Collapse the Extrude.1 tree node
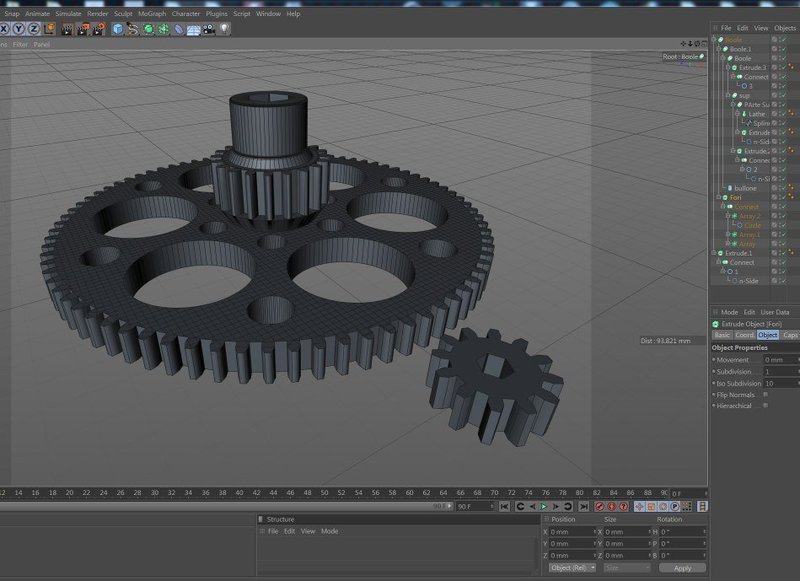The width and height of the screenshot is (800, 581). point(714,253)
